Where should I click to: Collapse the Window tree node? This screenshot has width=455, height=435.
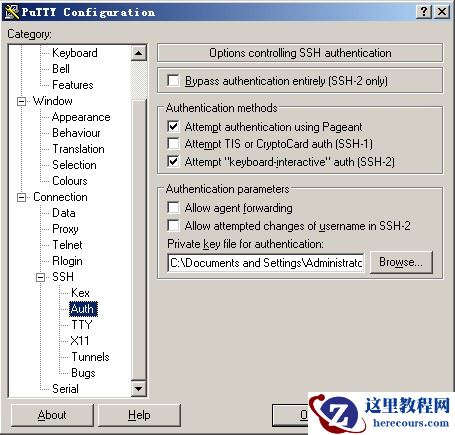(x=21, y=101)
